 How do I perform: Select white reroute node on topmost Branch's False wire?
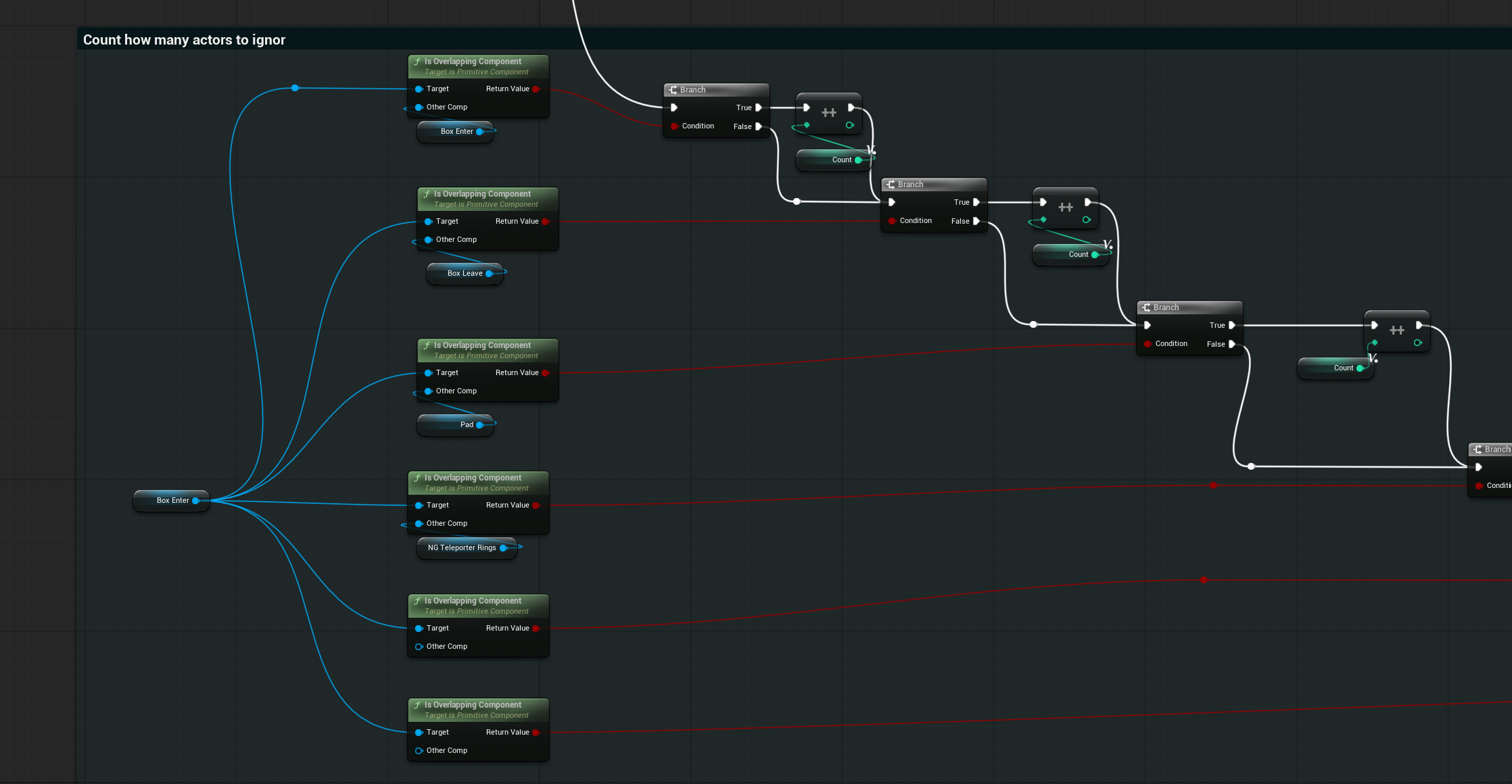pyautogui.click(x=797, y=201)
